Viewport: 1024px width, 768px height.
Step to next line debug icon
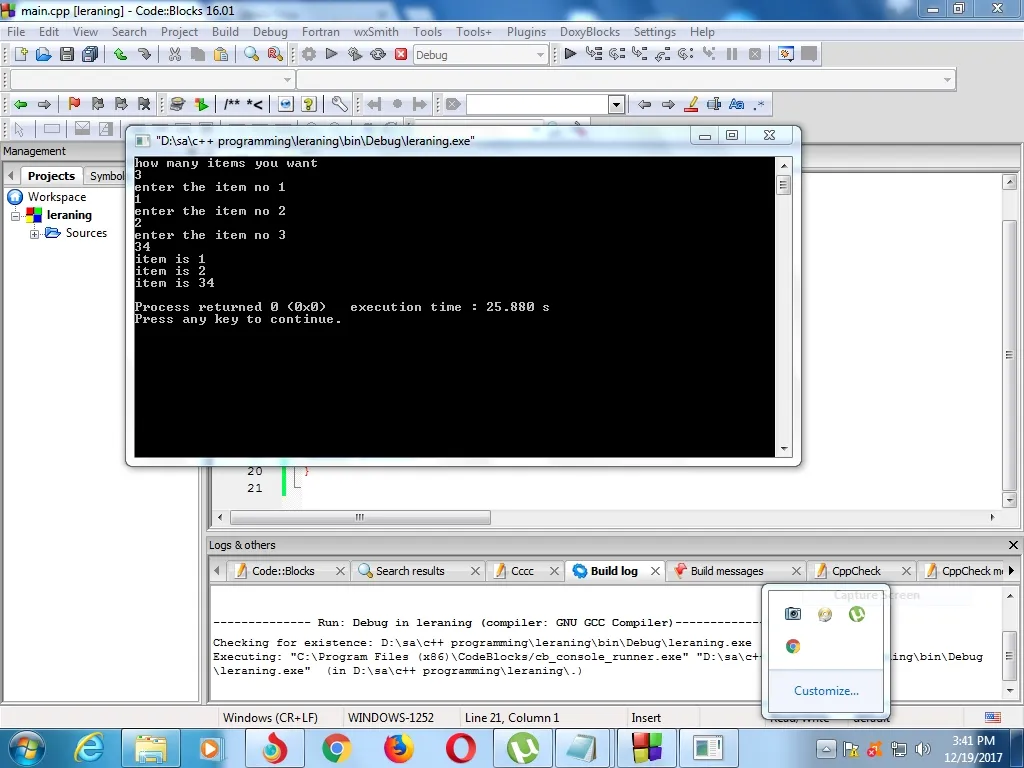[616, 54]
